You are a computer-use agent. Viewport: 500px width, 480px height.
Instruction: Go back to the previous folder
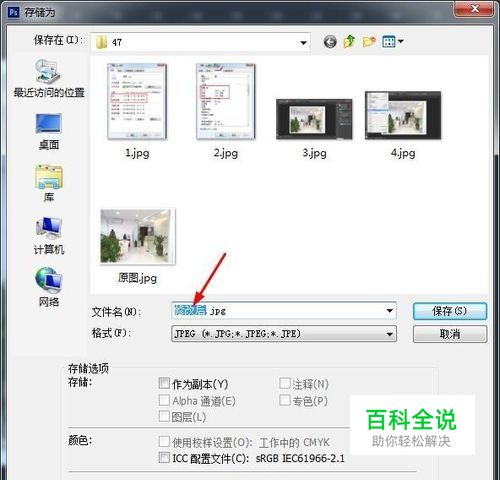(330, 42)
